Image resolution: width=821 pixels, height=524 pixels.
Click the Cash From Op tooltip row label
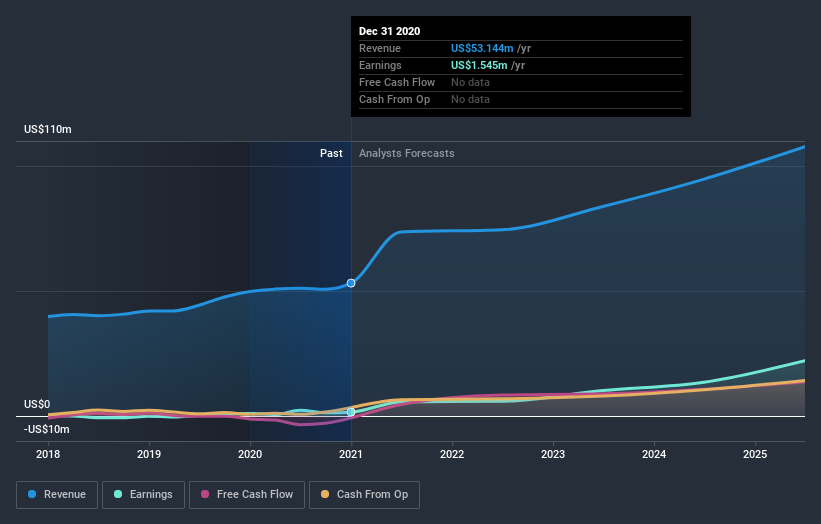click(x=394, y=99)
